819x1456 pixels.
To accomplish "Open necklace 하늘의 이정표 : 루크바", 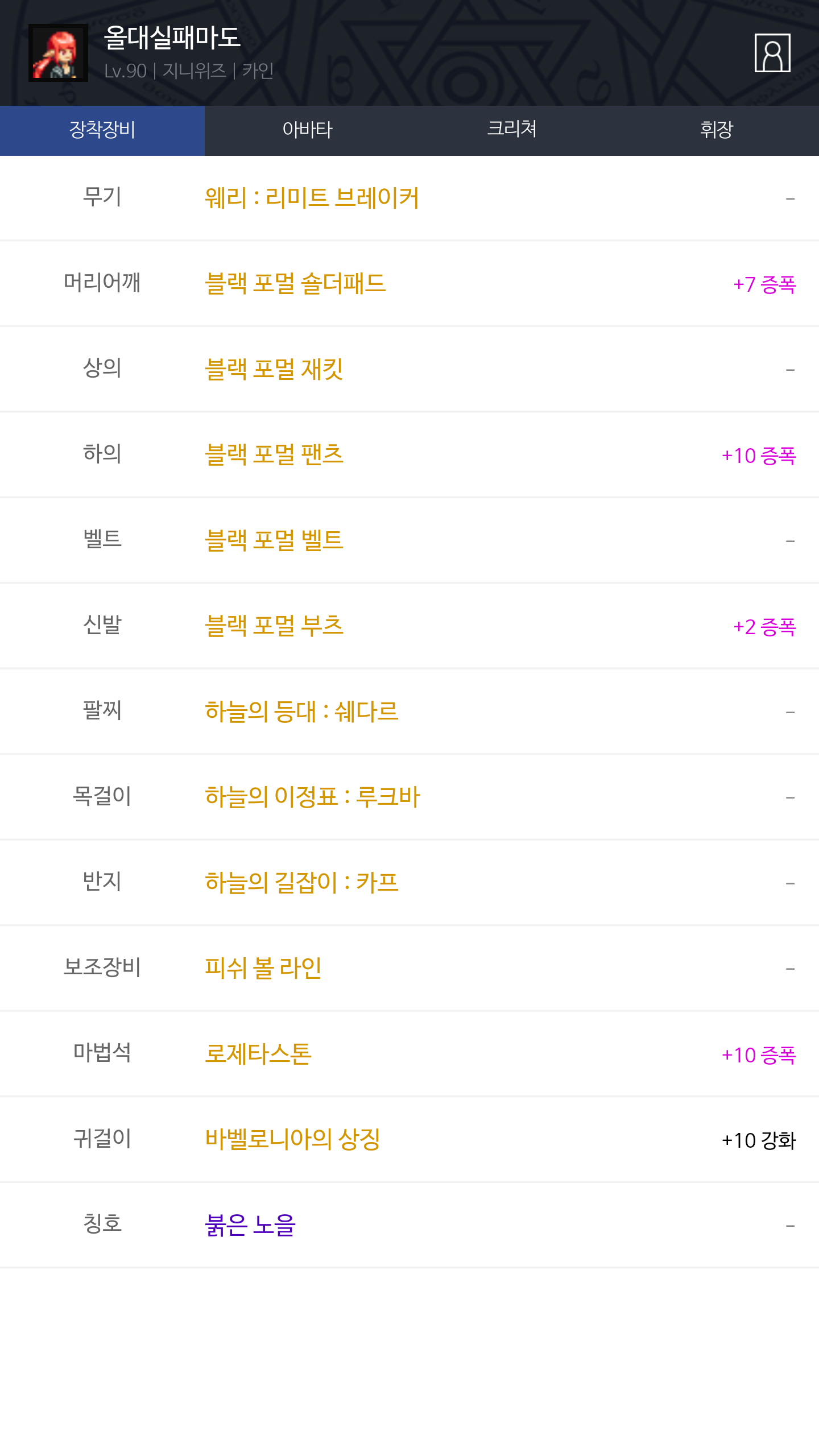I will pyautogui.click(x=312, y=797).
